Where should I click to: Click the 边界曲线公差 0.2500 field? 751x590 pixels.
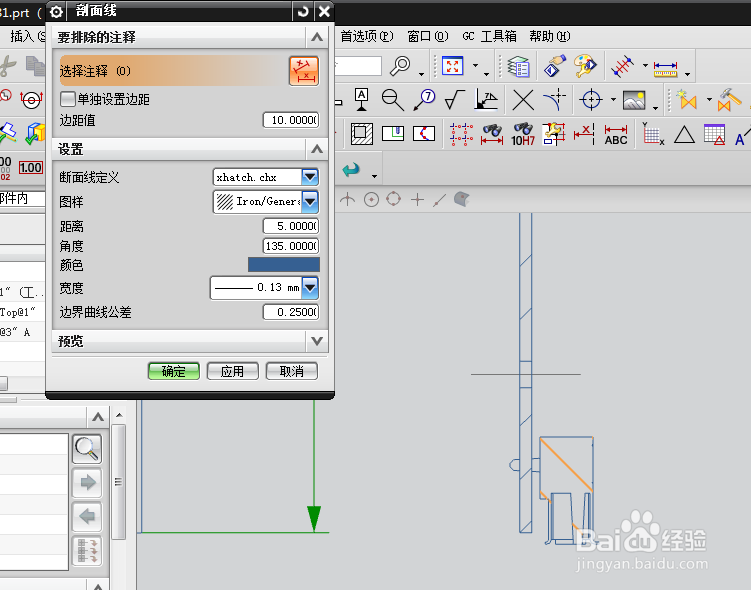point(291,312)
